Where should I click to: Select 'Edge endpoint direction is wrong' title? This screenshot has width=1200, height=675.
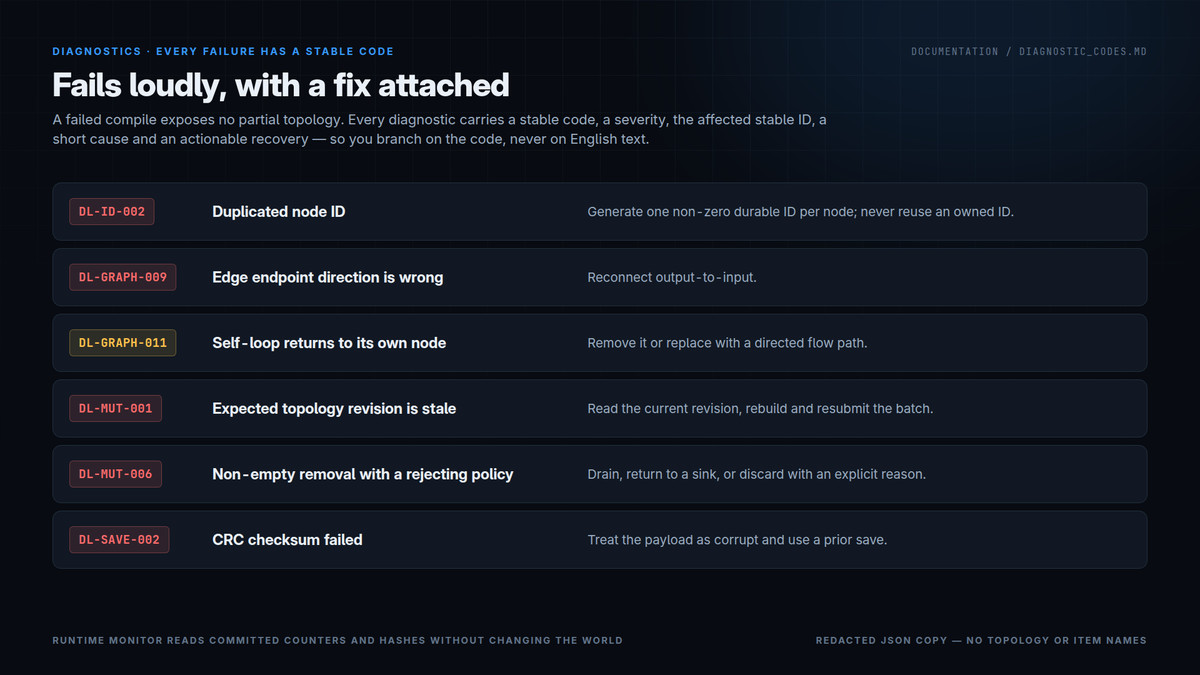pyautogui.click(x=328, y=277)
